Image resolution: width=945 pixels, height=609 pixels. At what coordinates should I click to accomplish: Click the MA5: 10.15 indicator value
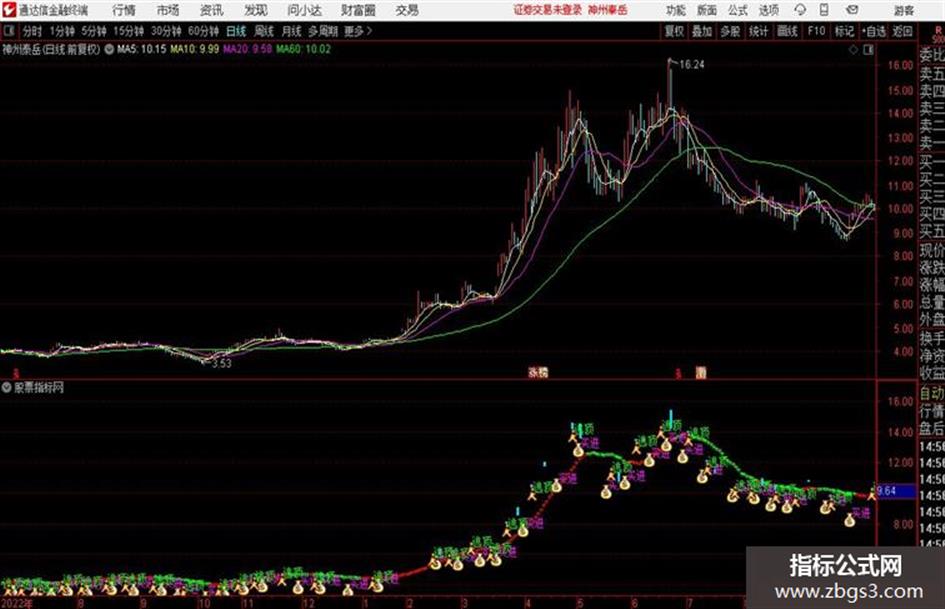(x=141, y=49)
